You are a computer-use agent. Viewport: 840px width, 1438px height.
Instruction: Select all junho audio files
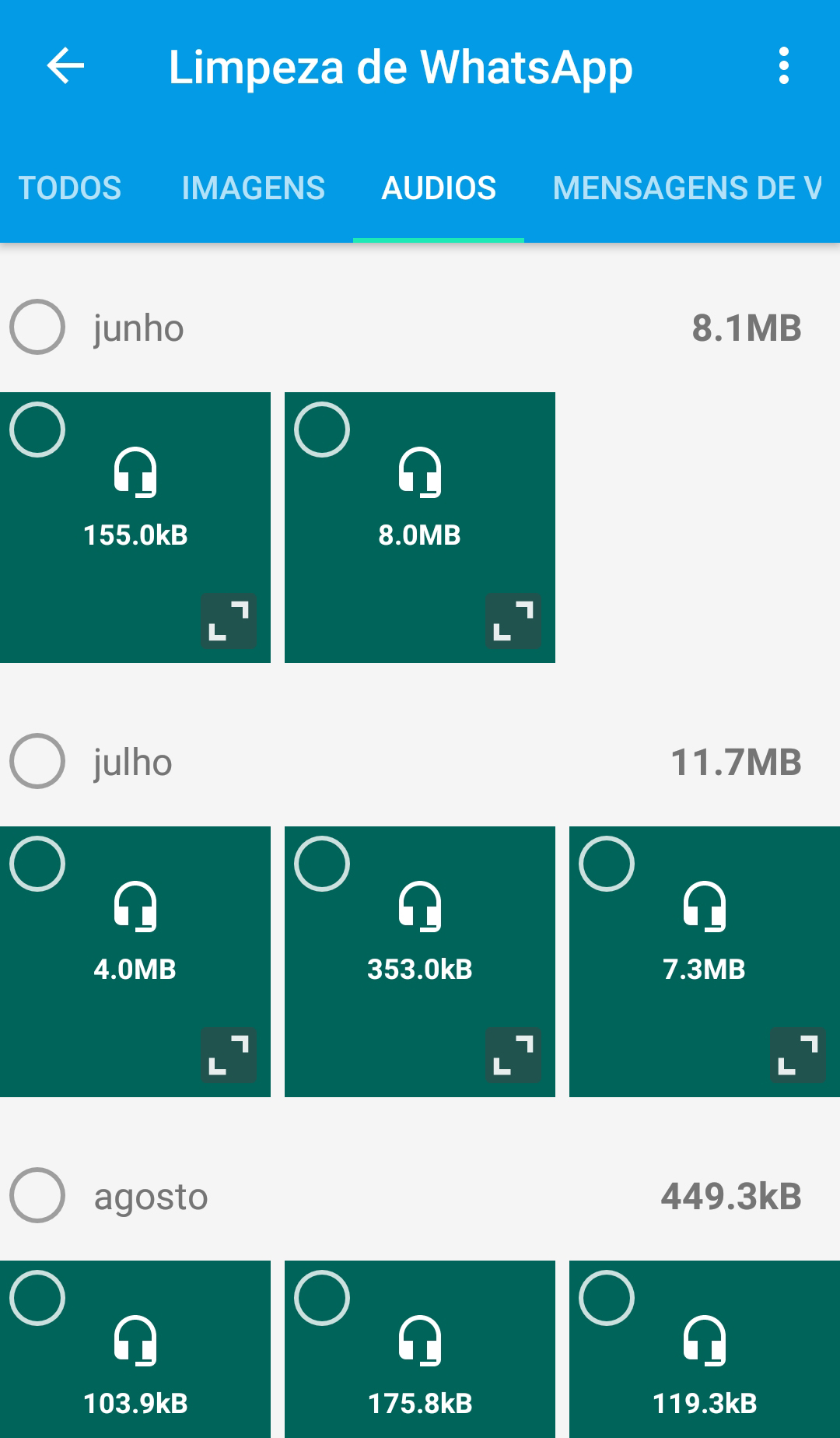(37, 327)
